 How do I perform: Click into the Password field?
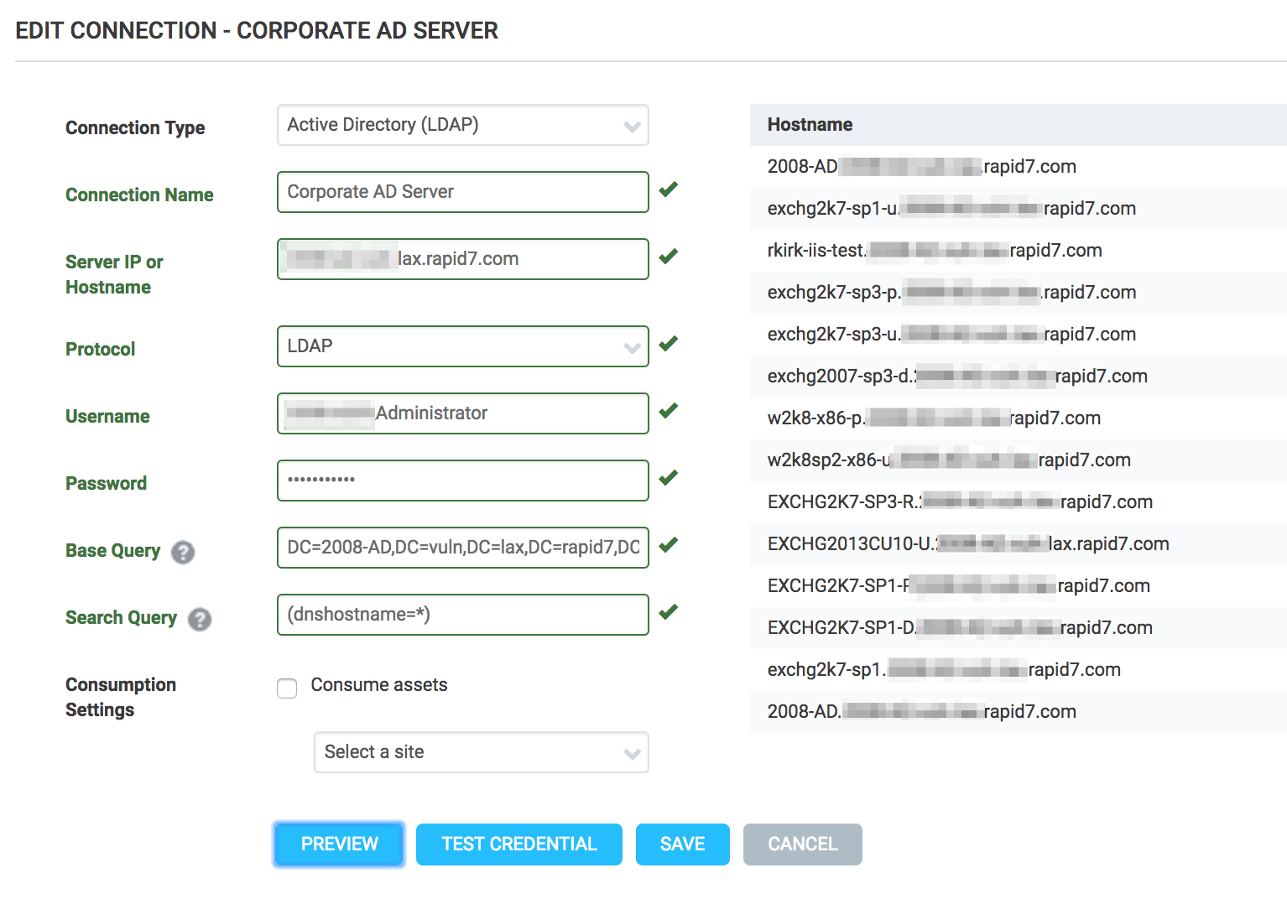point(462,480)
